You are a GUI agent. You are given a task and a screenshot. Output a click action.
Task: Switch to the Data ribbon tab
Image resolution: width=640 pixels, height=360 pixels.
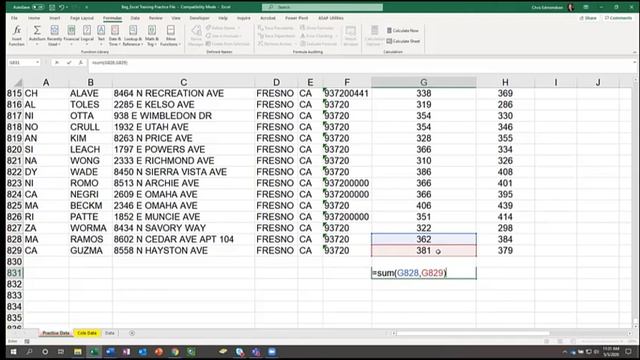pyautogui.click(x=135, y=18)
